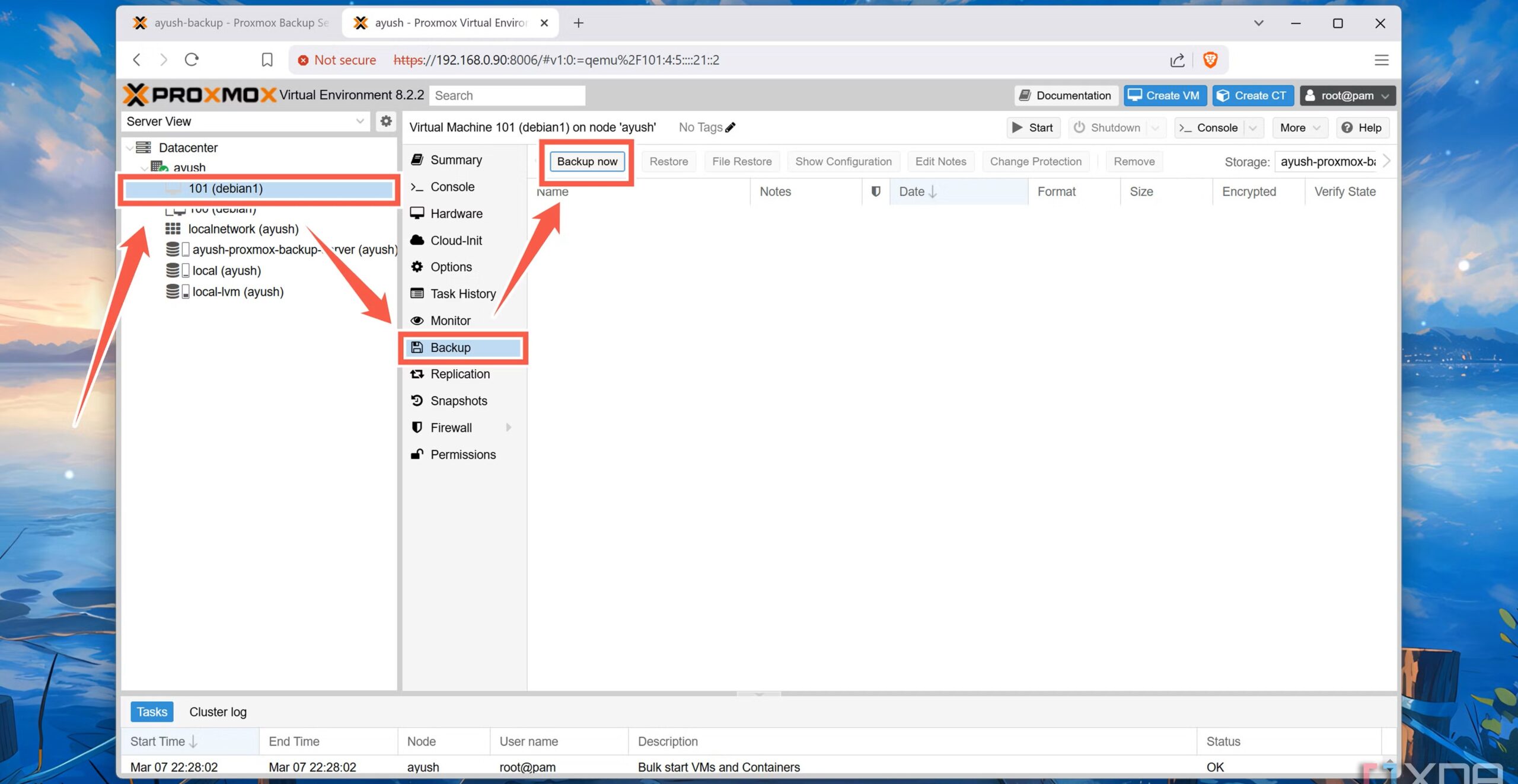This screenshot has height=784, width=1518.
Task: Open the Summary panel for VM 101
Action: click(x=455, y=159)
